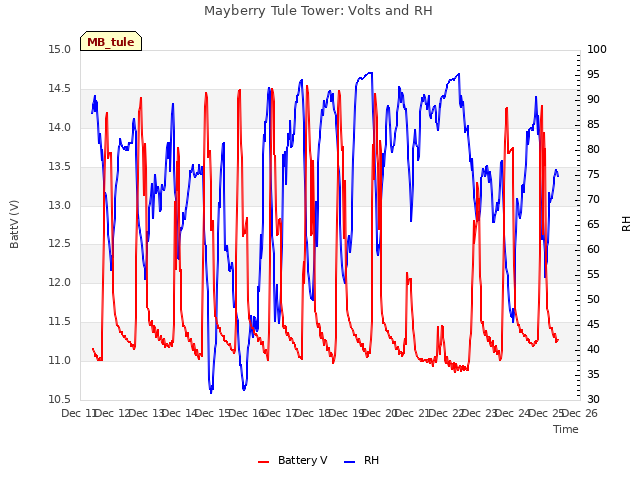Click the Time axis label
The height and width of the screenshot is (480, 640).
coord(566,429)
